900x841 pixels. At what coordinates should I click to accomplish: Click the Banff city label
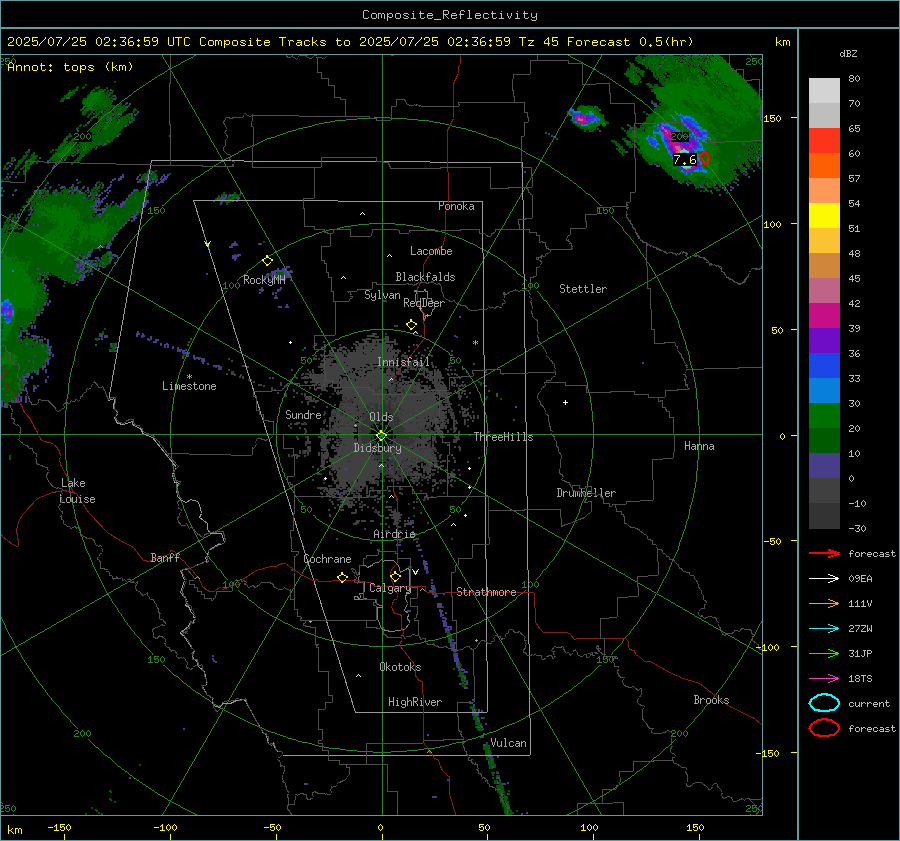pyautogui.click(x=165, y=558)
